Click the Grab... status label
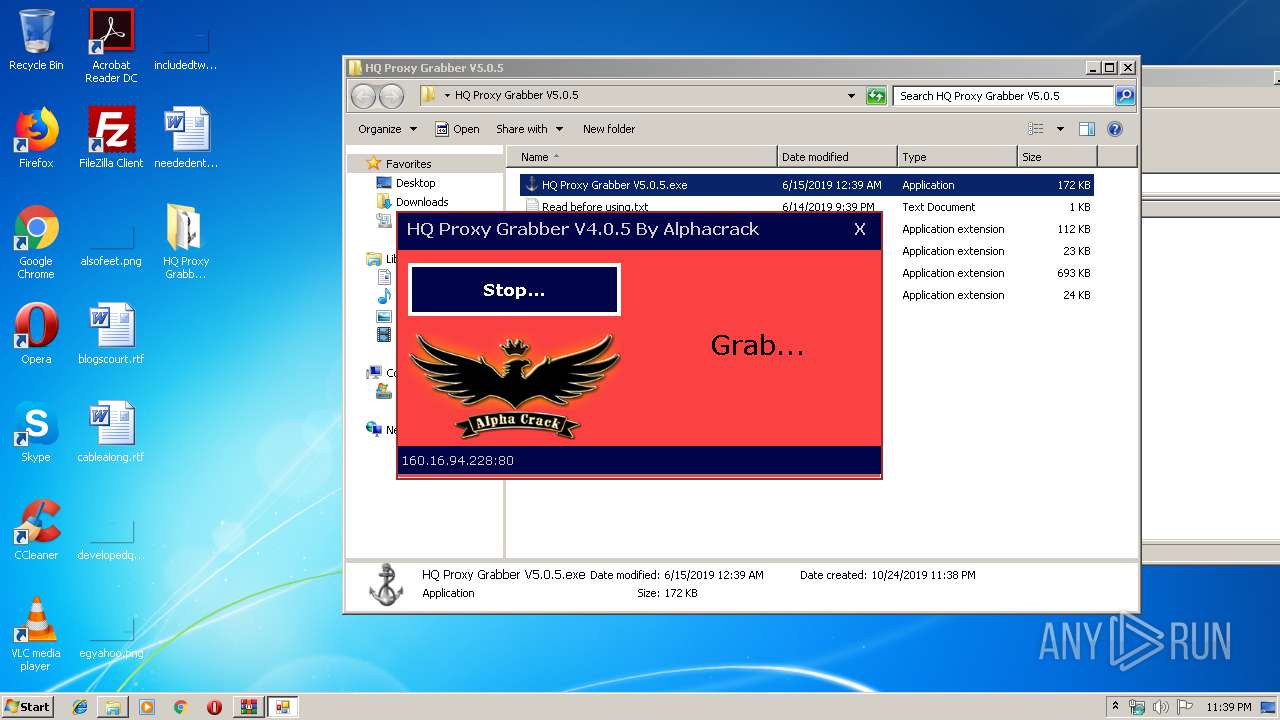The width and height of the screenshot is (1280, 720). coord(757,346)
